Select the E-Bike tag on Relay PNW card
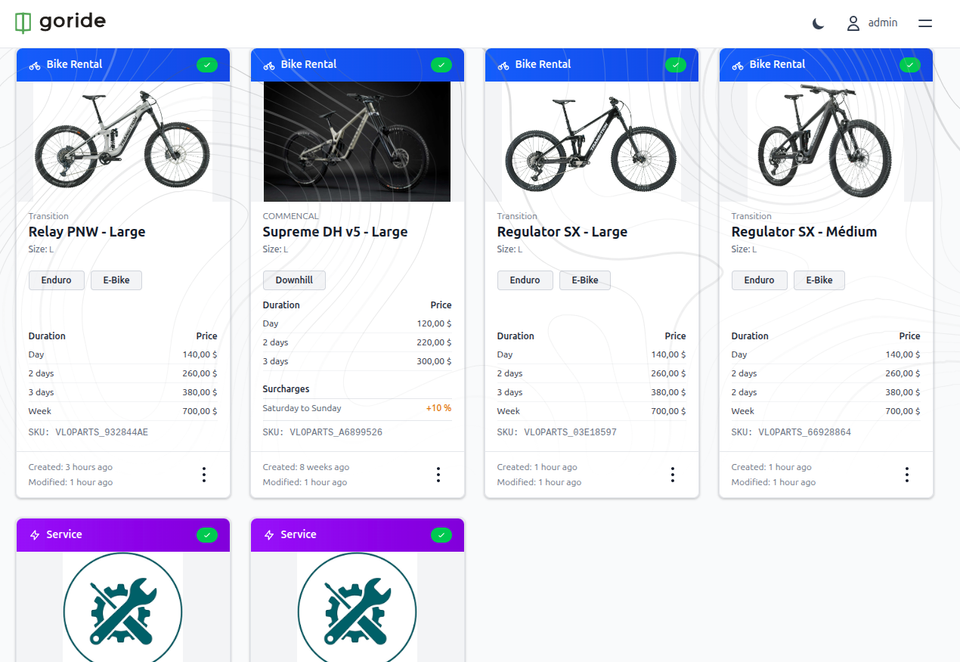The height and width of the screenshot is (662, 960). [115, 280]
